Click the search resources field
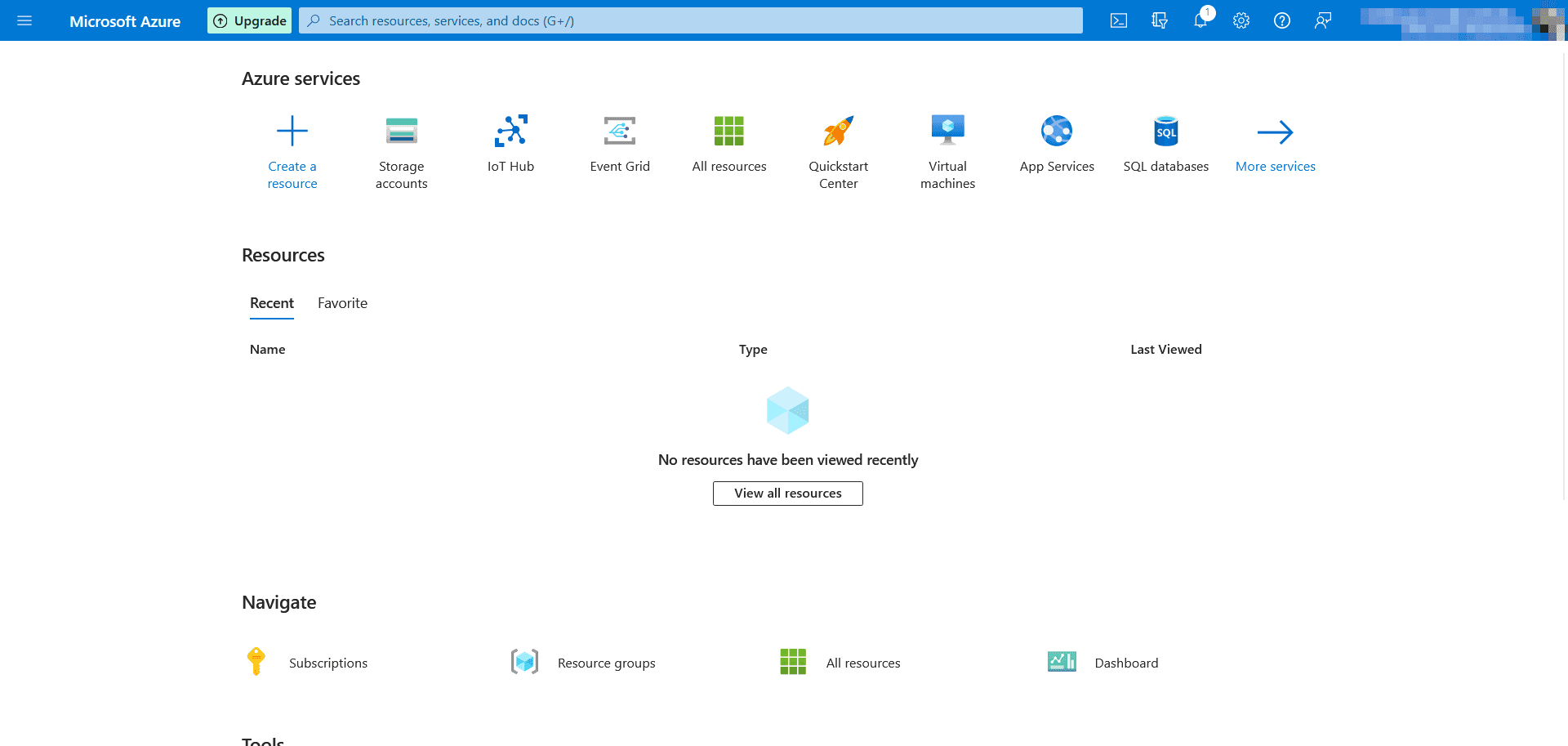1568x746 pixels. (690, 20)
